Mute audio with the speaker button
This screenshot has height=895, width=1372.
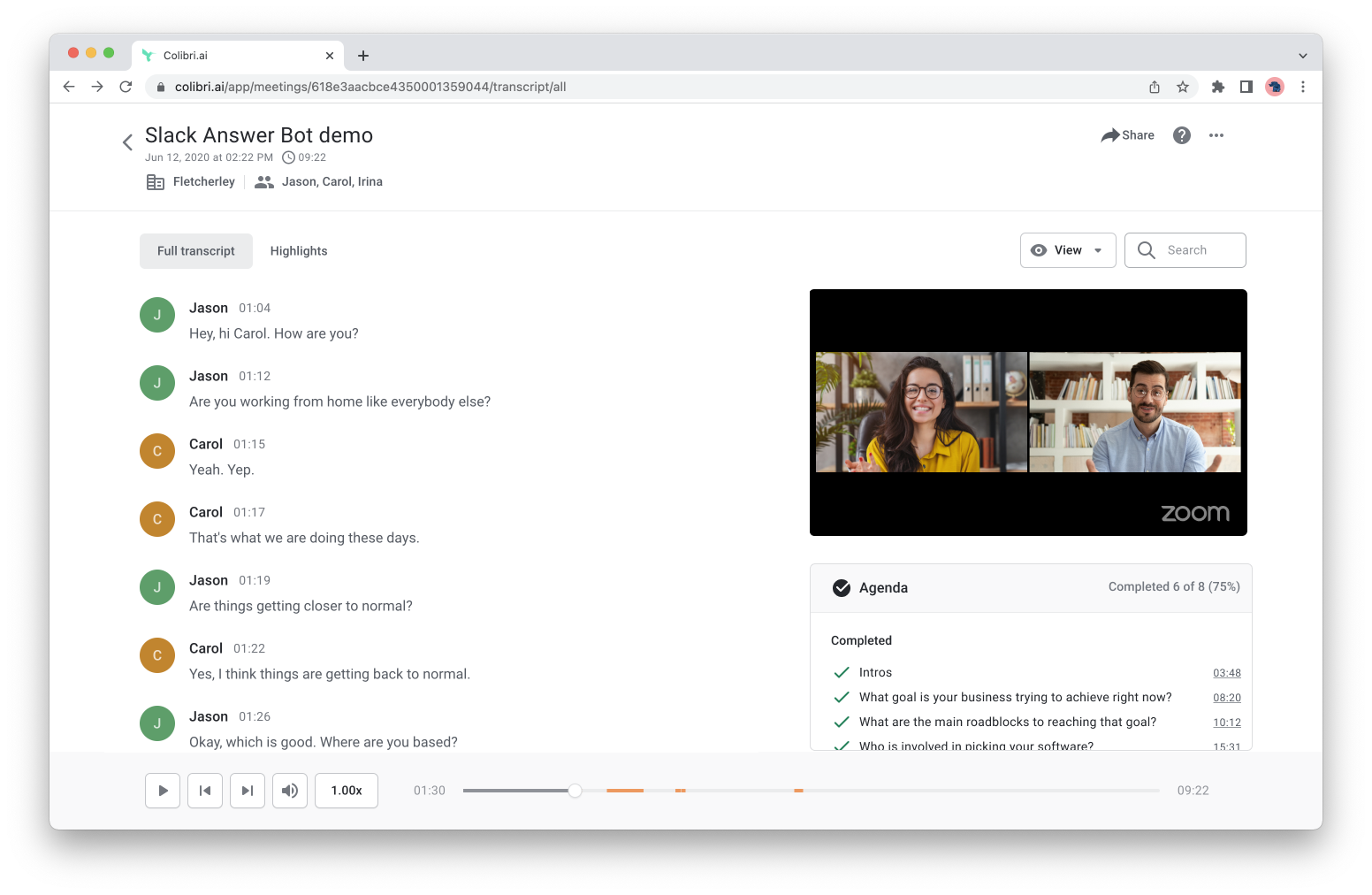290,791
